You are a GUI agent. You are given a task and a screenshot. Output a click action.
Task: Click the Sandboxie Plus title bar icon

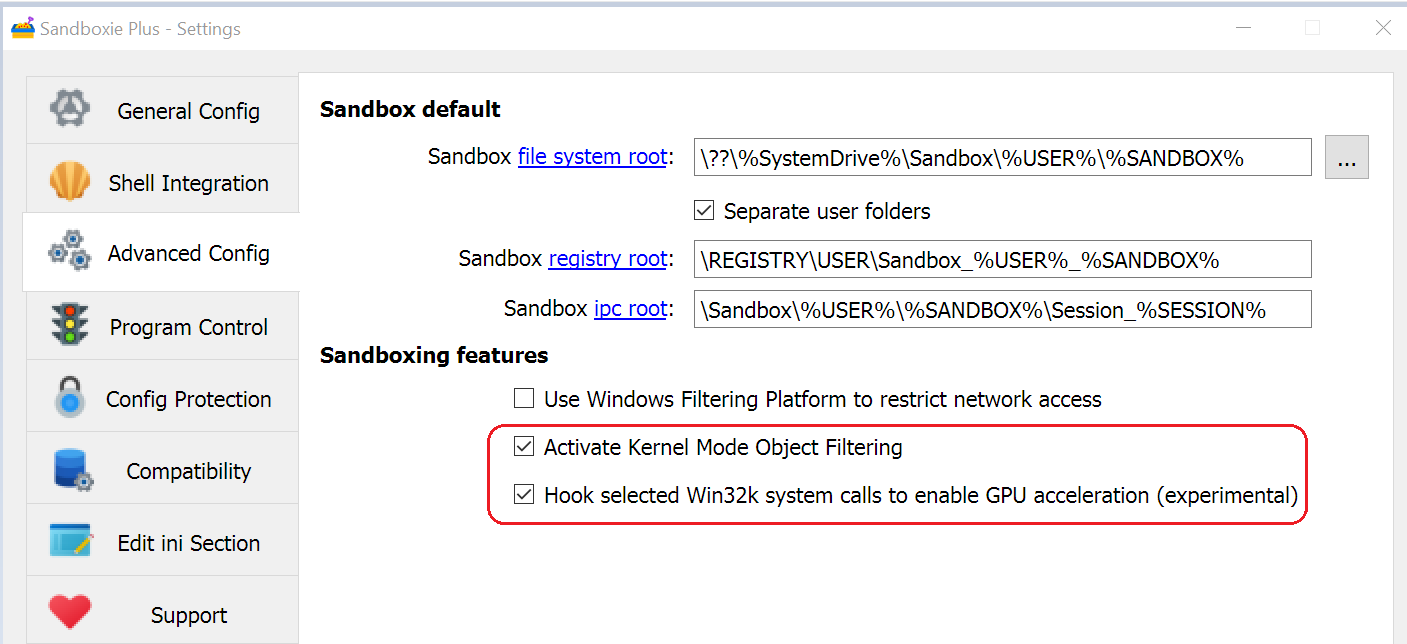(x=22, y=28)
